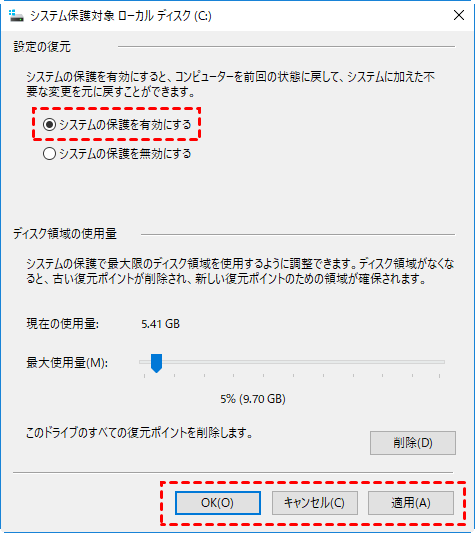Viewport: 475px width, 533px height.
Task: Confirm with the OK(O) button
Action: pyautogui.click(x=218, y=503)
